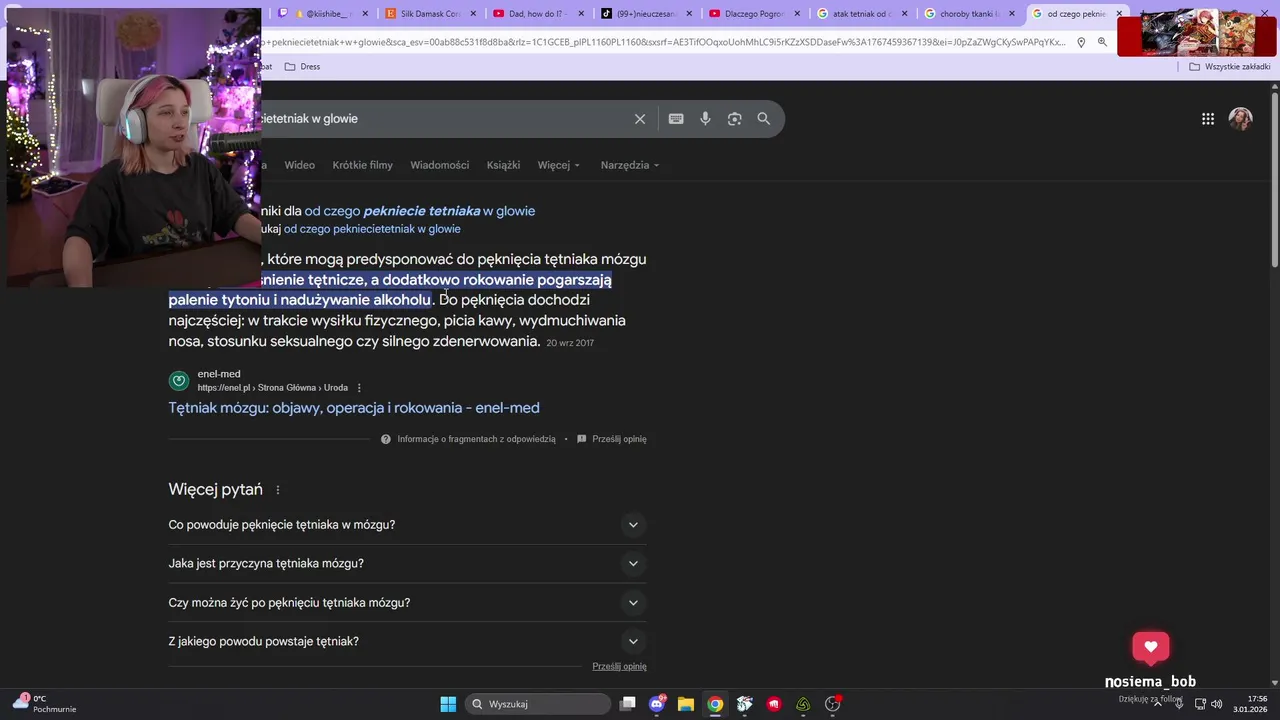
Task: Switch to Krótkie filmy results tab
Action: click(x=362, y=165)
